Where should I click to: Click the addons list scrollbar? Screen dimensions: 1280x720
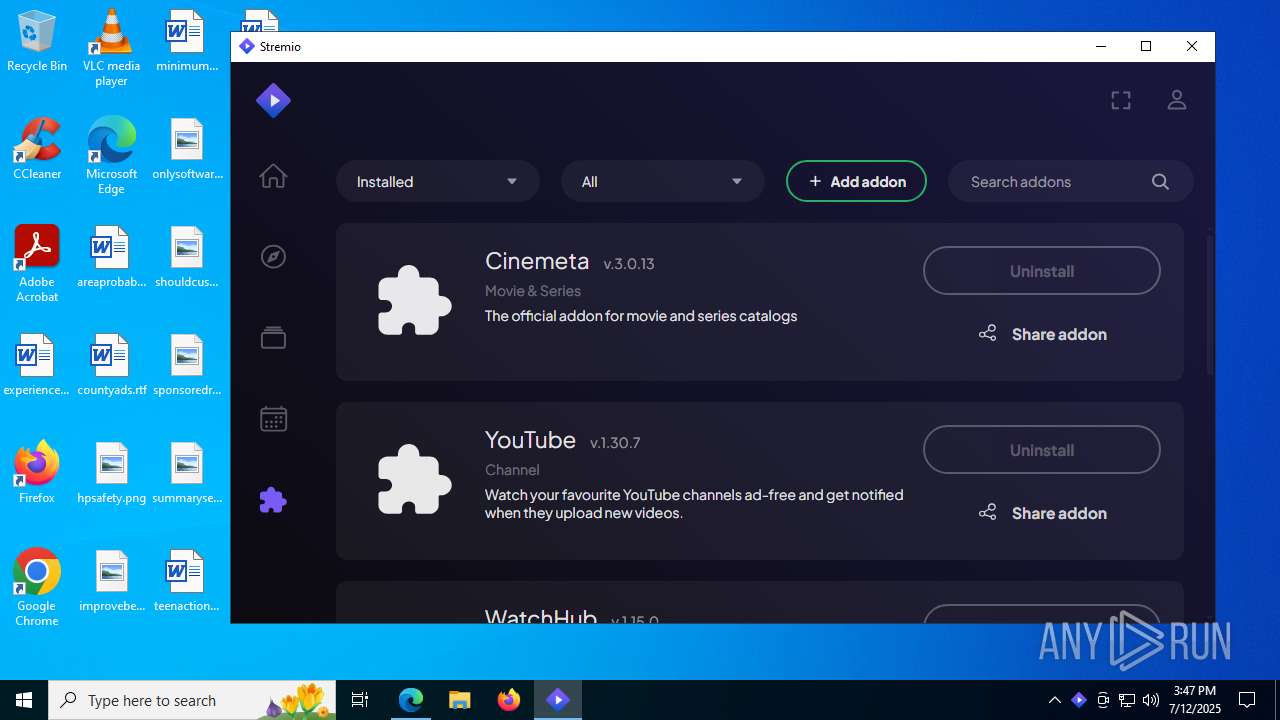(1208, 305)
